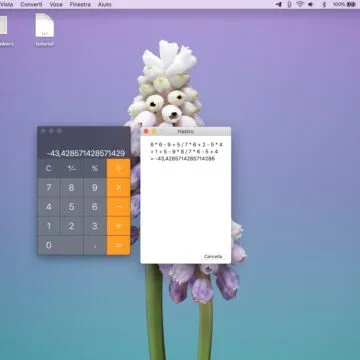Click the battery status icon
Screen dimensions: 360x360
(x=351, y=4)
